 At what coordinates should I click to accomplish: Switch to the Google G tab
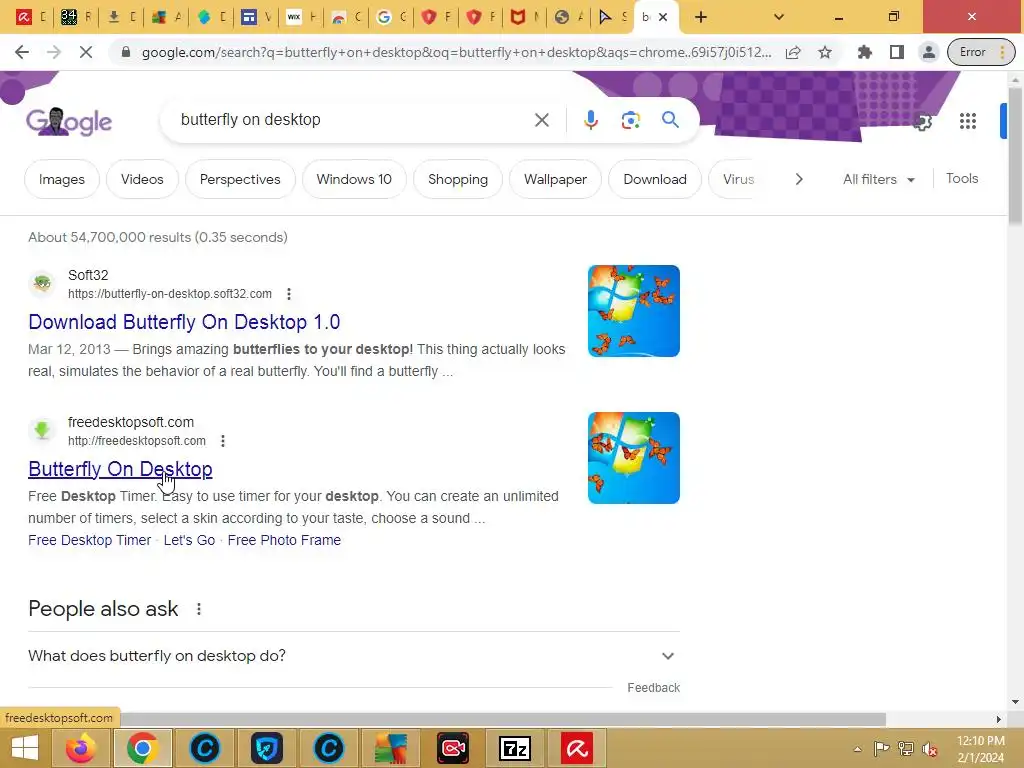tap(392, 17)
